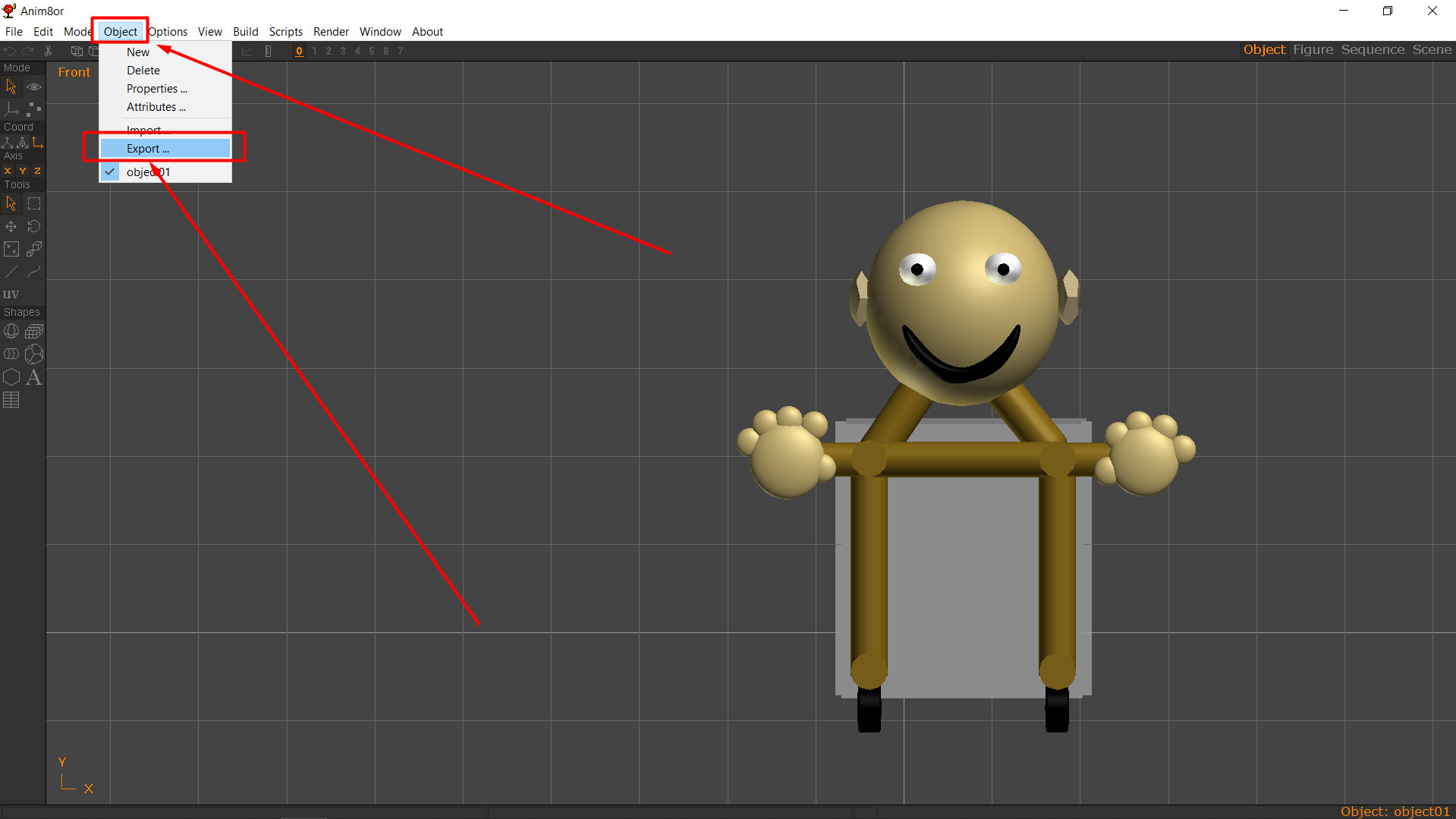Activate the Move tool
This screenshot has height=819, width=1456.
(11, 226)
